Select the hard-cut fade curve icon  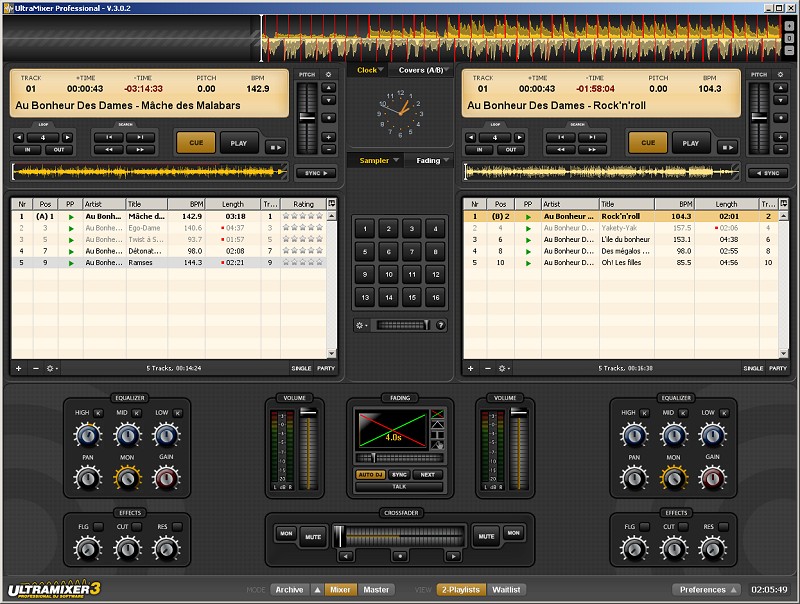pos(437,435)
